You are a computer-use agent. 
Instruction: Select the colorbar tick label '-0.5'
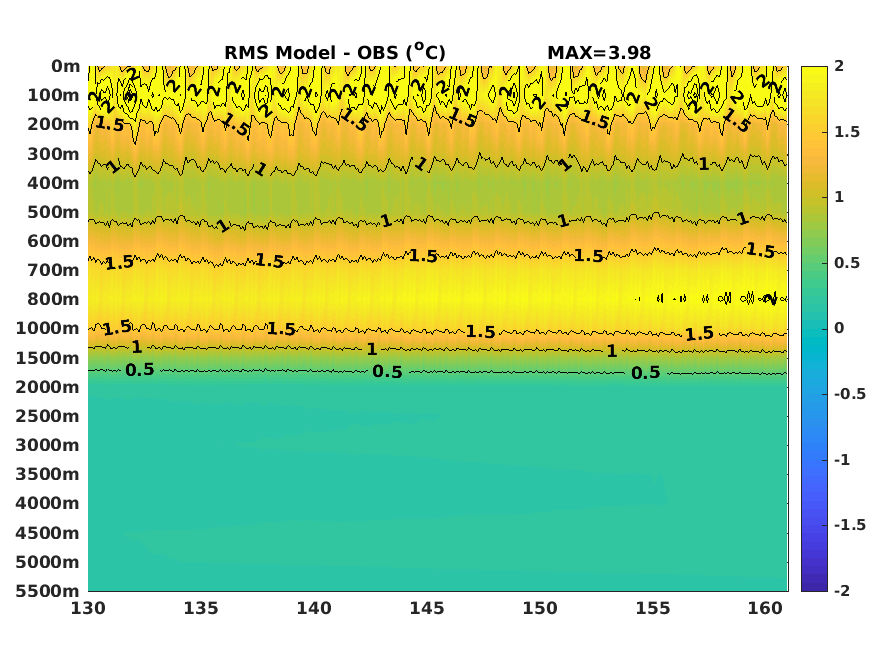[x=850, y=394]
